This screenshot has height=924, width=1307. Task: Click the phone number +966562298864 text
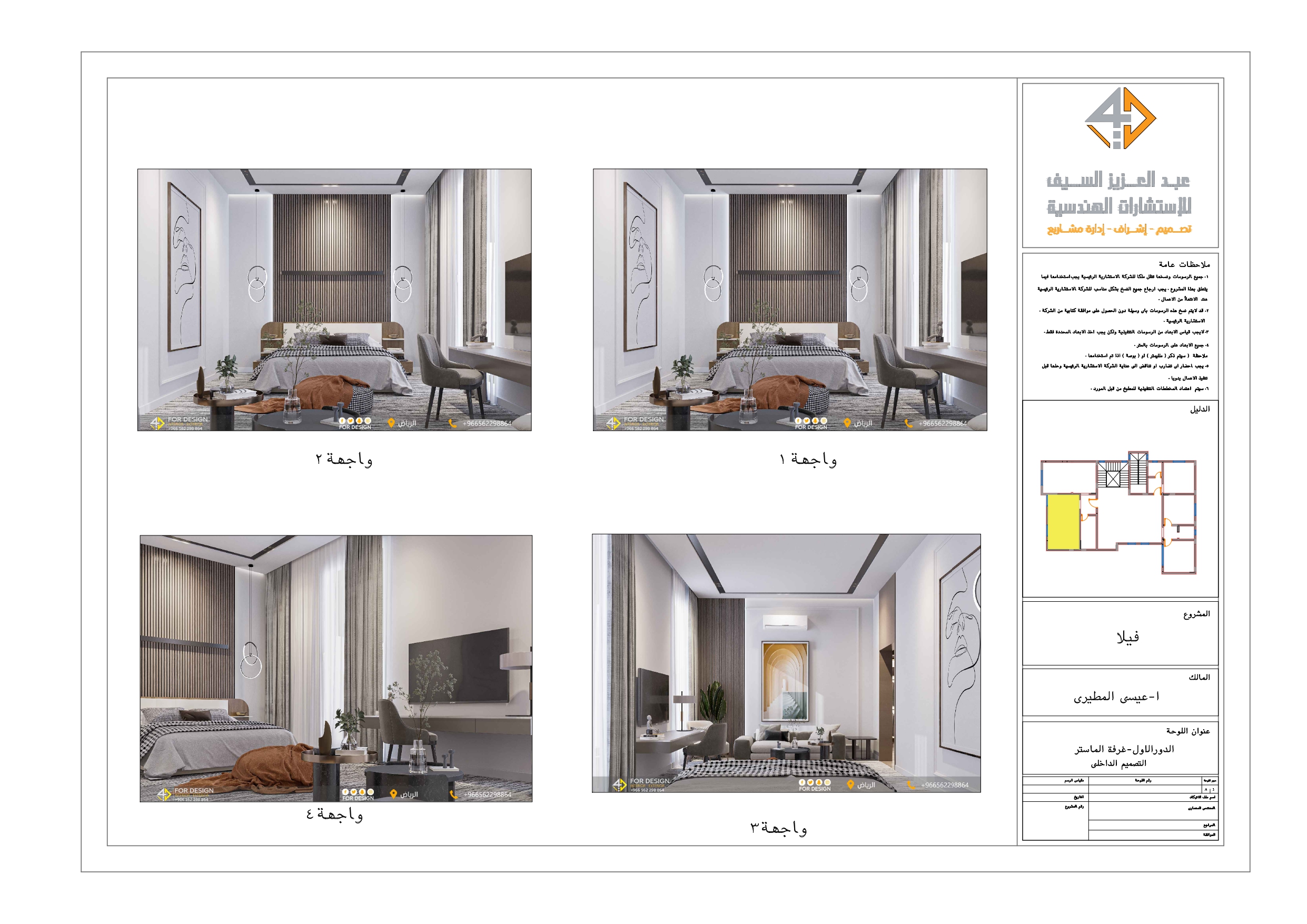pyautogui.click(x=943, y=424)
